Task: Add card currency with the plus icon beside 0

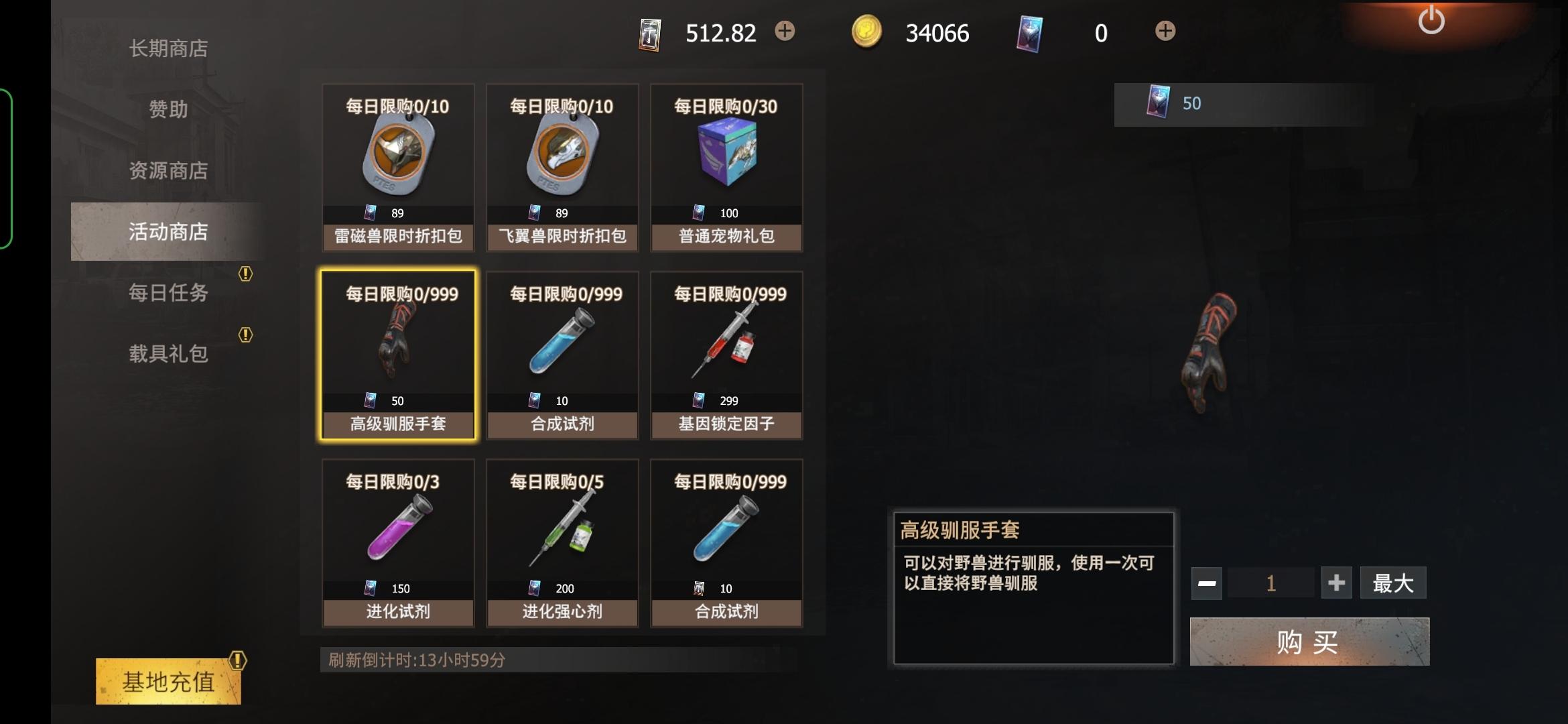Action: 1165,31
